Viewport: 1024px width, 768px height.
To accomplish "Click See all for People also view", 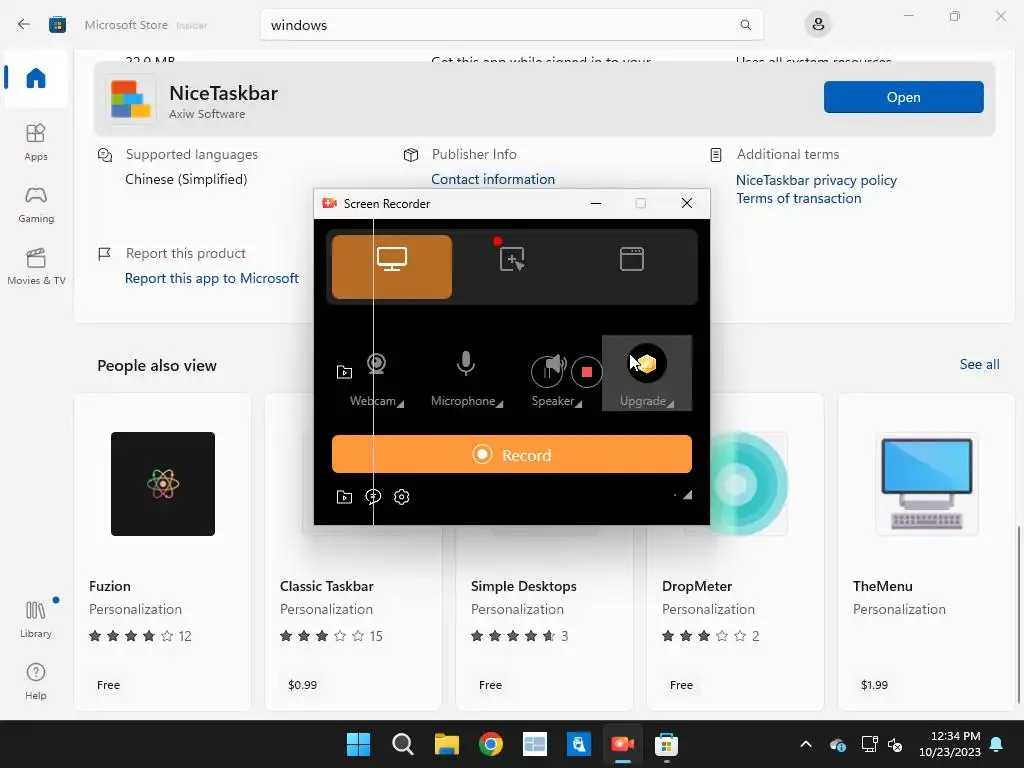I will tap(979, 364).
